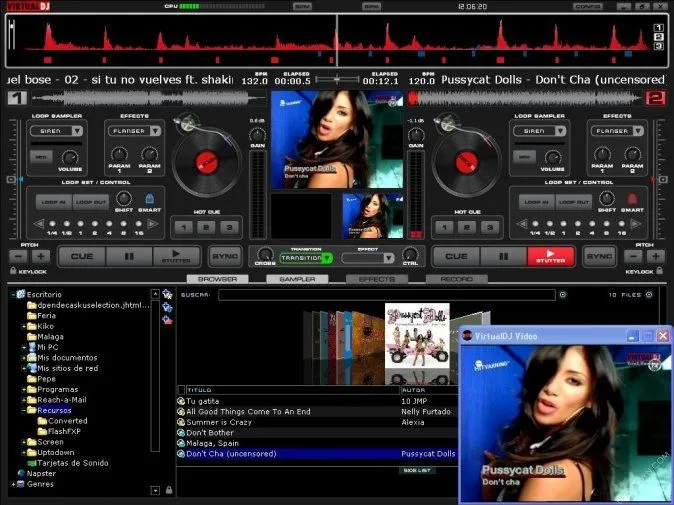
Task: Trigger deck 1 hot cue 3
Action: point(229,227)
